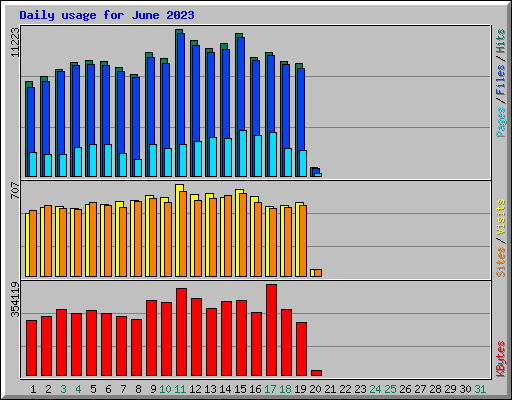Click the orange sites bar for day 20
Image resolution: width=512 pixels, height=400 pixels.
click(x=318, y=273)
